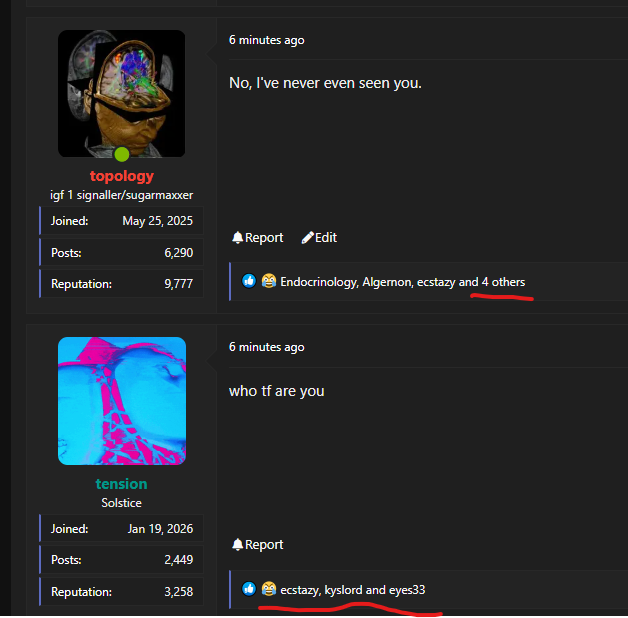Click the Report text on tension's post
Viewport: 628px width, 618px height.
[x=264, y=545]
